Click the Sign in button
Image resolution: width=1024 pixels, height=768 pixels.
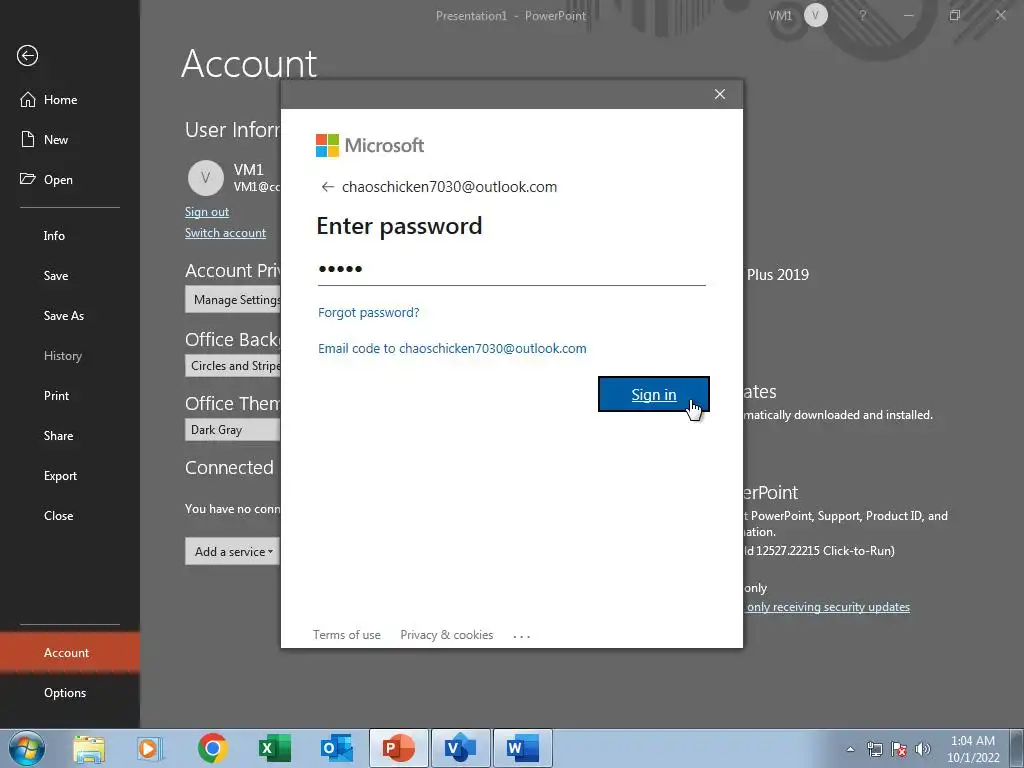tap(654, 394)
